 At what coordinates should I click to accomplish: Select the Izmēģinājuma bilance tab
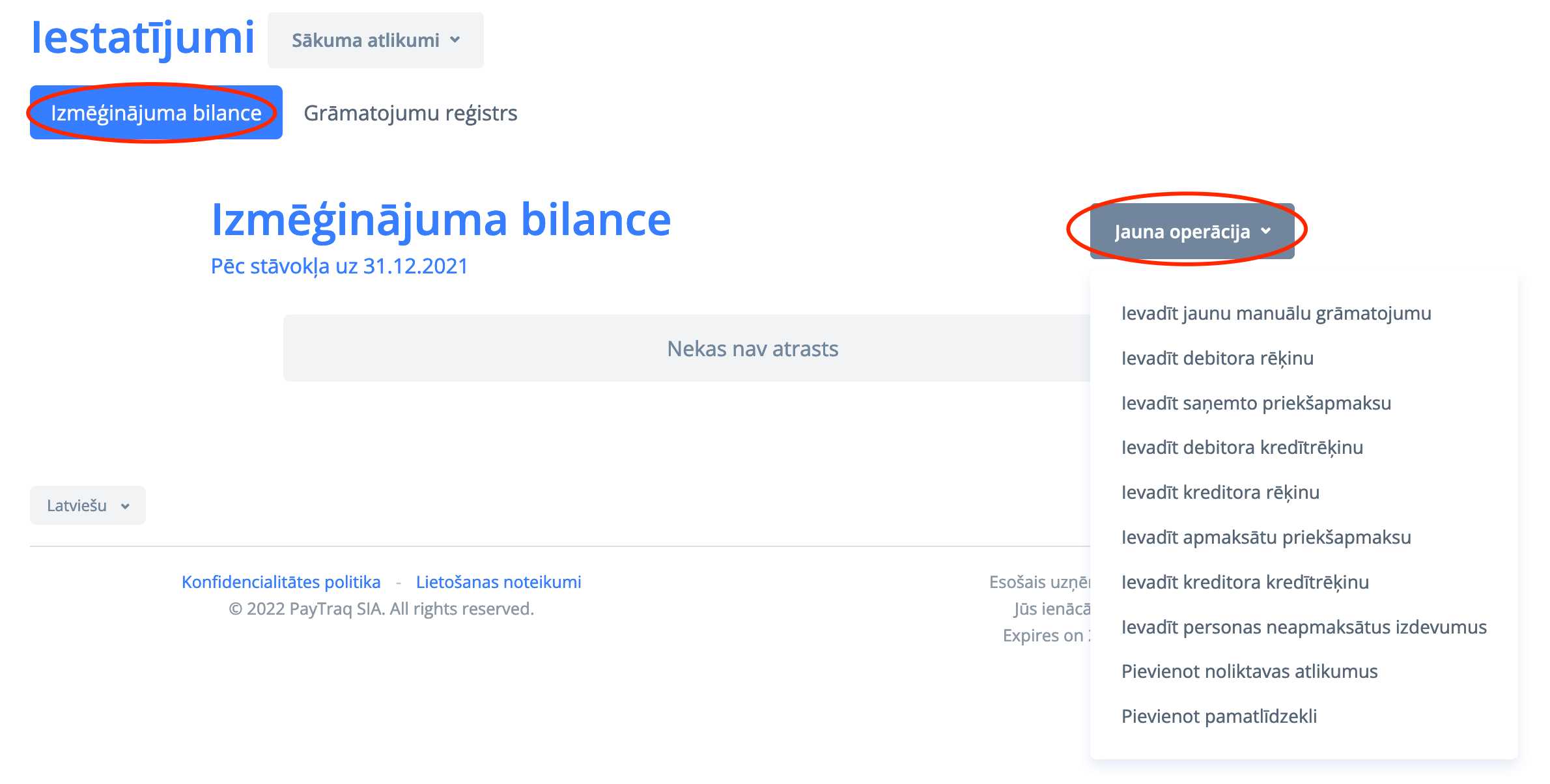point(156,113)
